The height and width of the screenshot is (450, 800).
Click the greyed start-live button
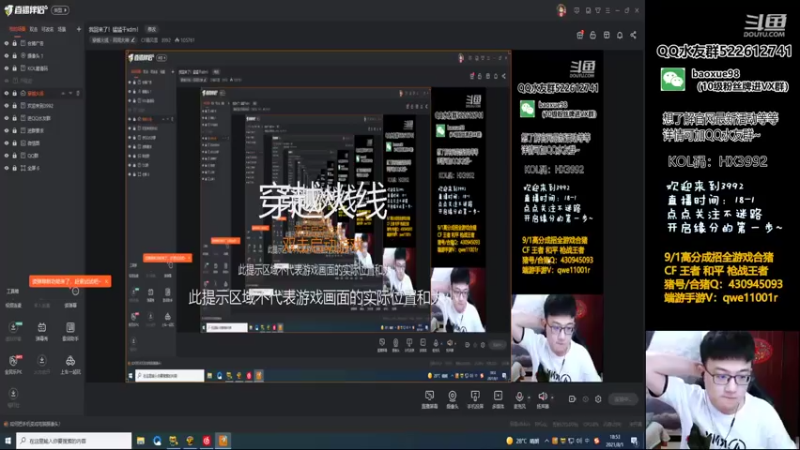(623, 399)
